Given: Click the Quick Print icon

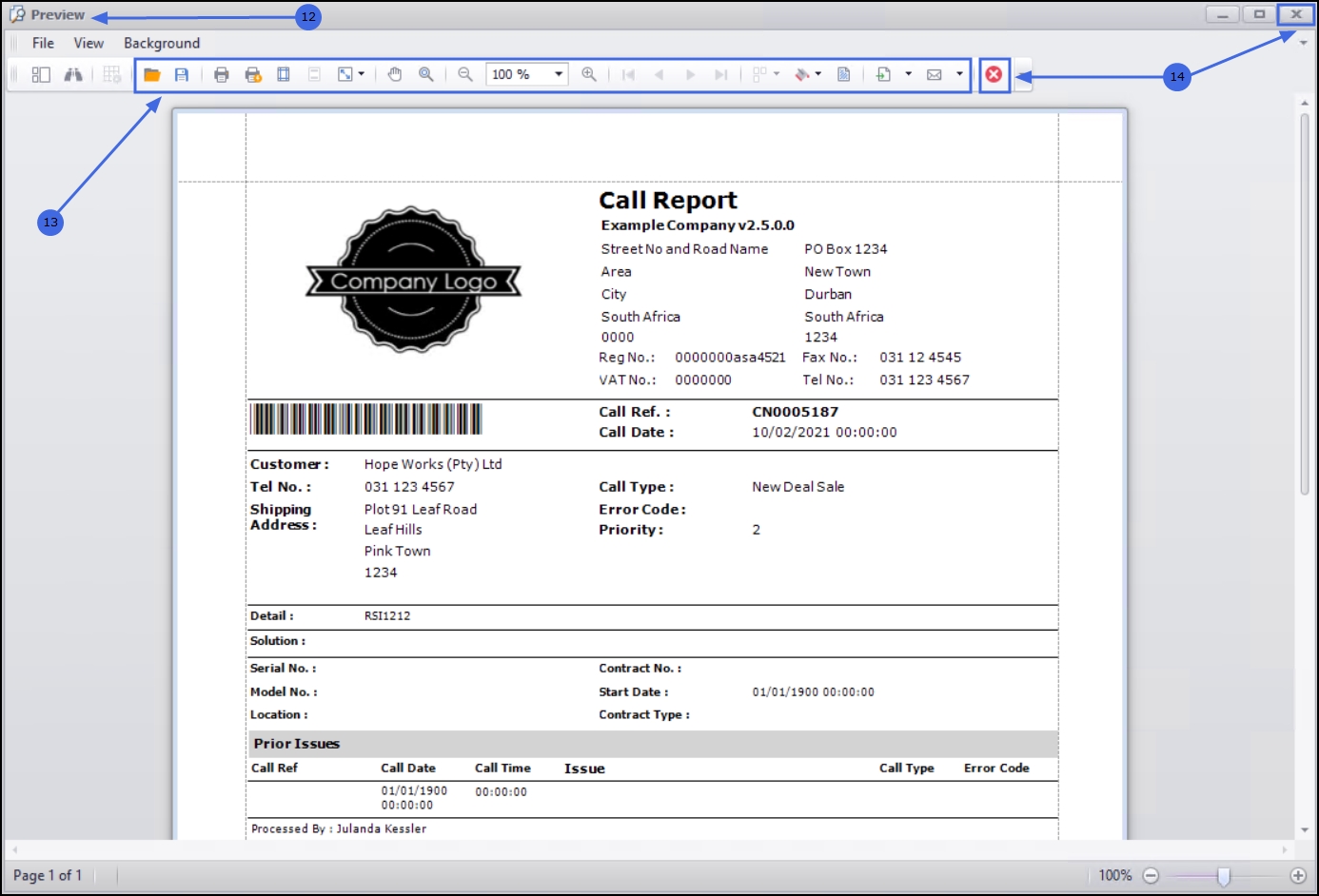Looking at the screenshot, I should (x=253, y=74).
